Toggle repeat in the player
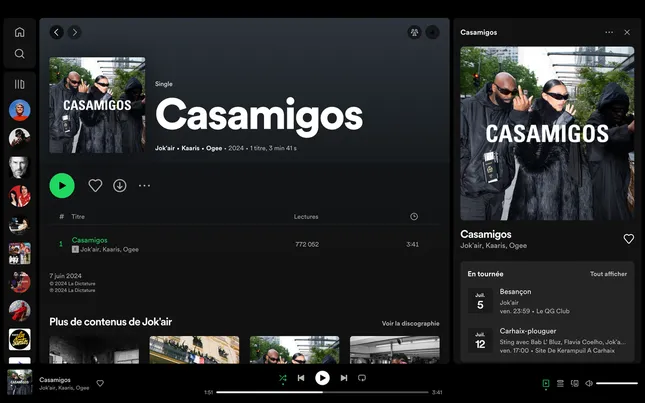The height and width of the screenshot is (403, 645). [x=362, y=378]
